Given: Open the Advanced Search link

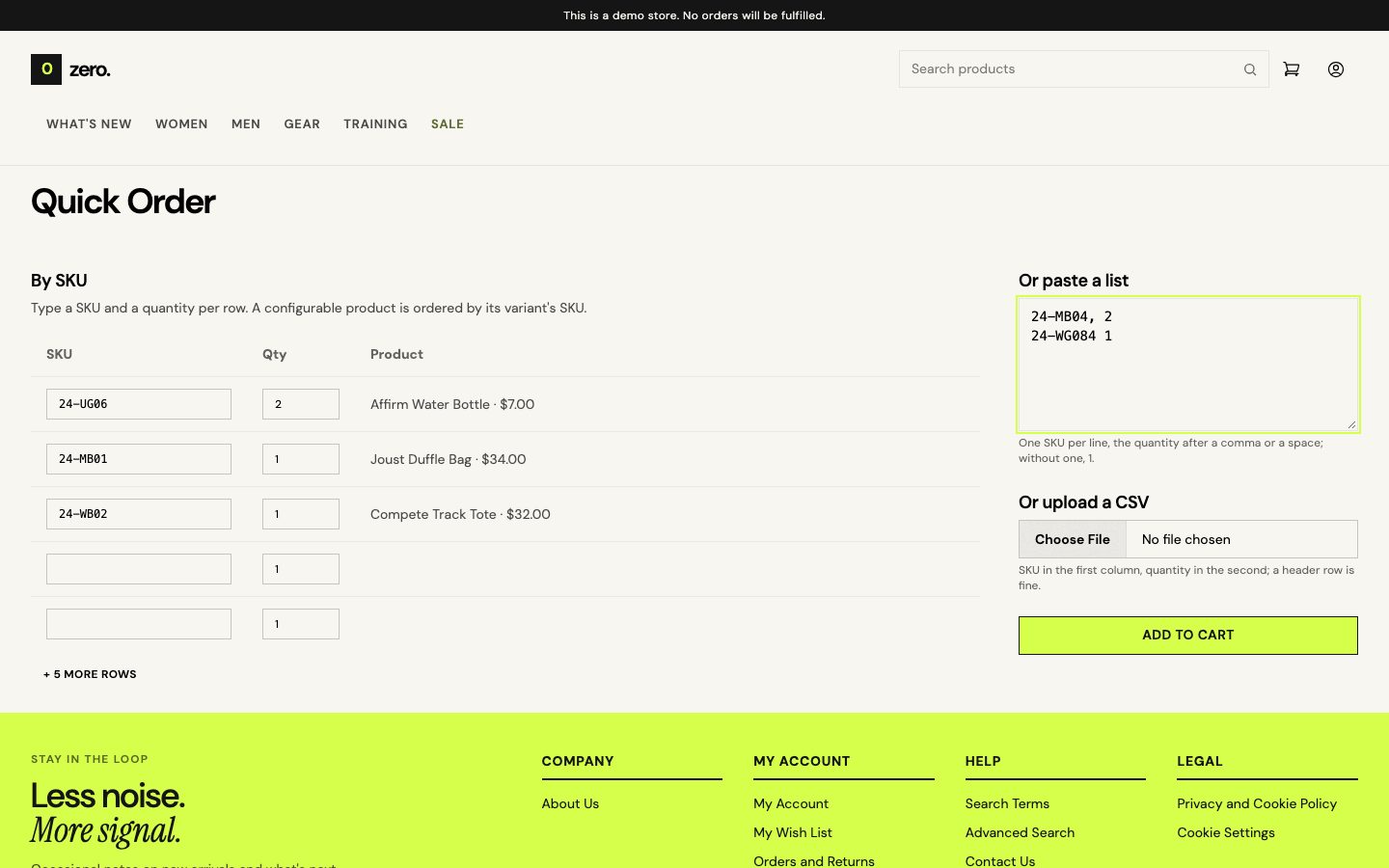Looking at the screenshot, I should (x=1020, y=832).
